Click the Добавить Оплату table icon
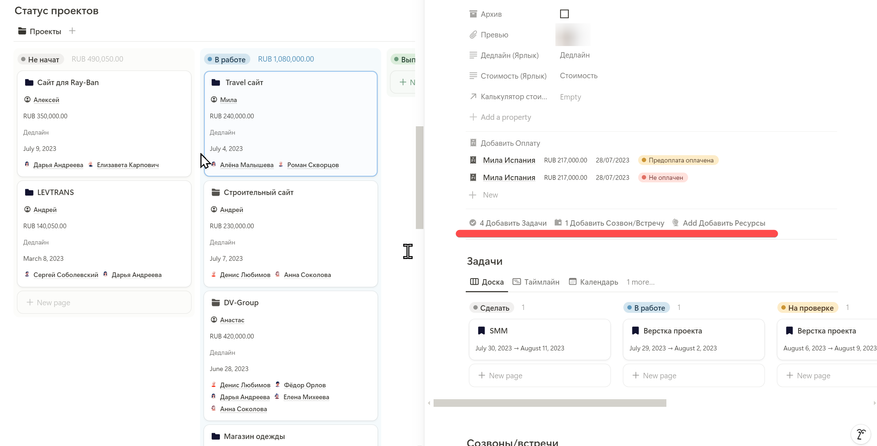 coord(473,143)
